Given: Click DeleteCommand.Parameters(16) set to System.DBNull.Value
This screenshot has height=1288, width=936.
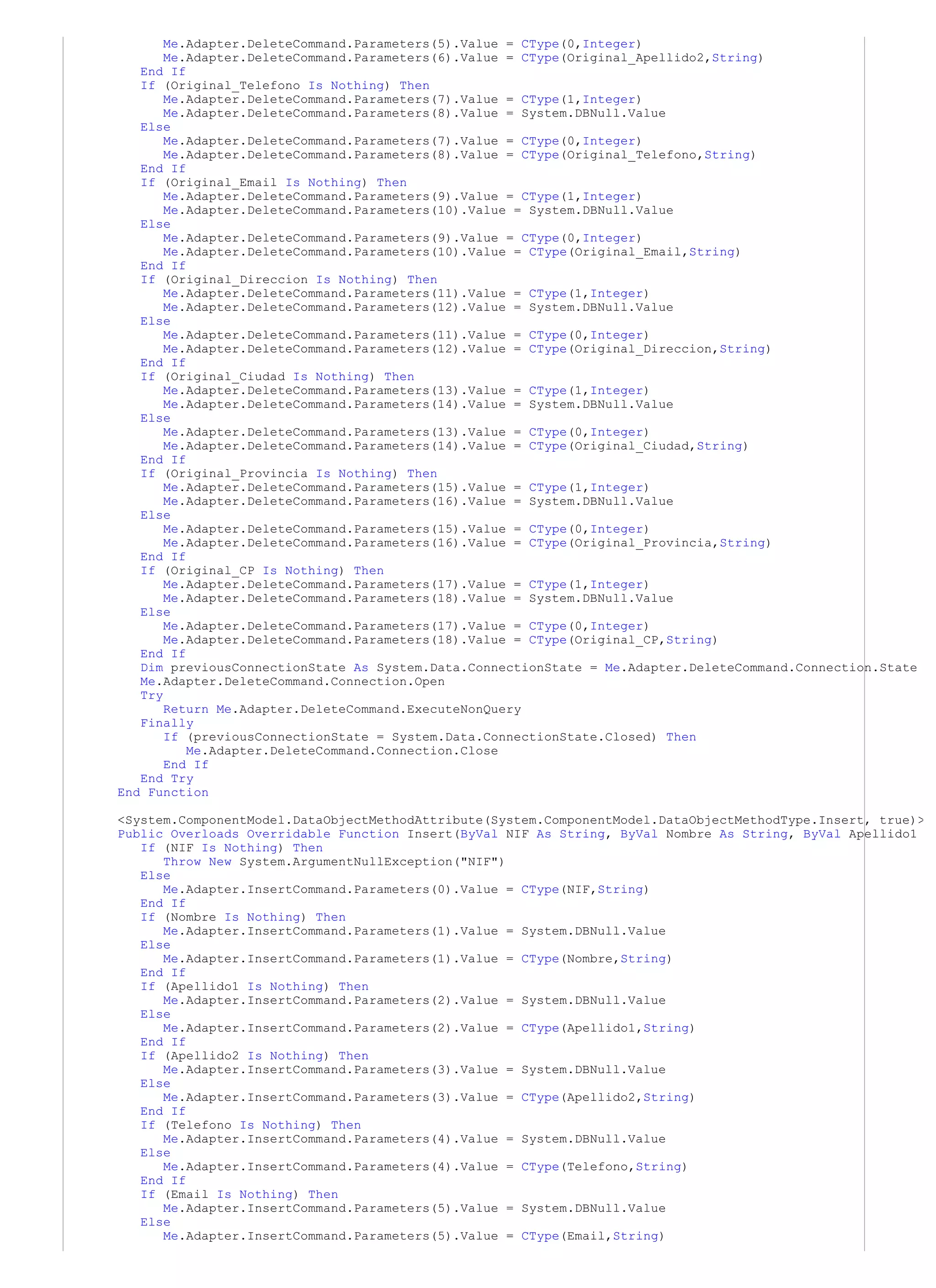Looking at the screenshot, I should (418, 502).
